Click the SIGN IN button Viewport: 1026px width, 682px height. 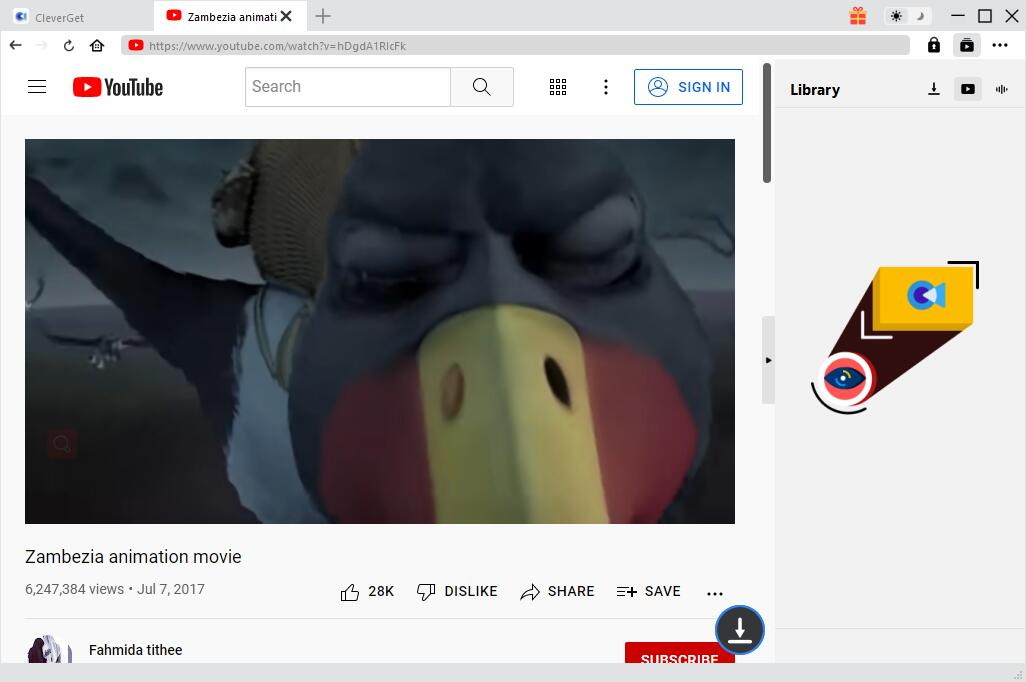[x=688, y=87]
